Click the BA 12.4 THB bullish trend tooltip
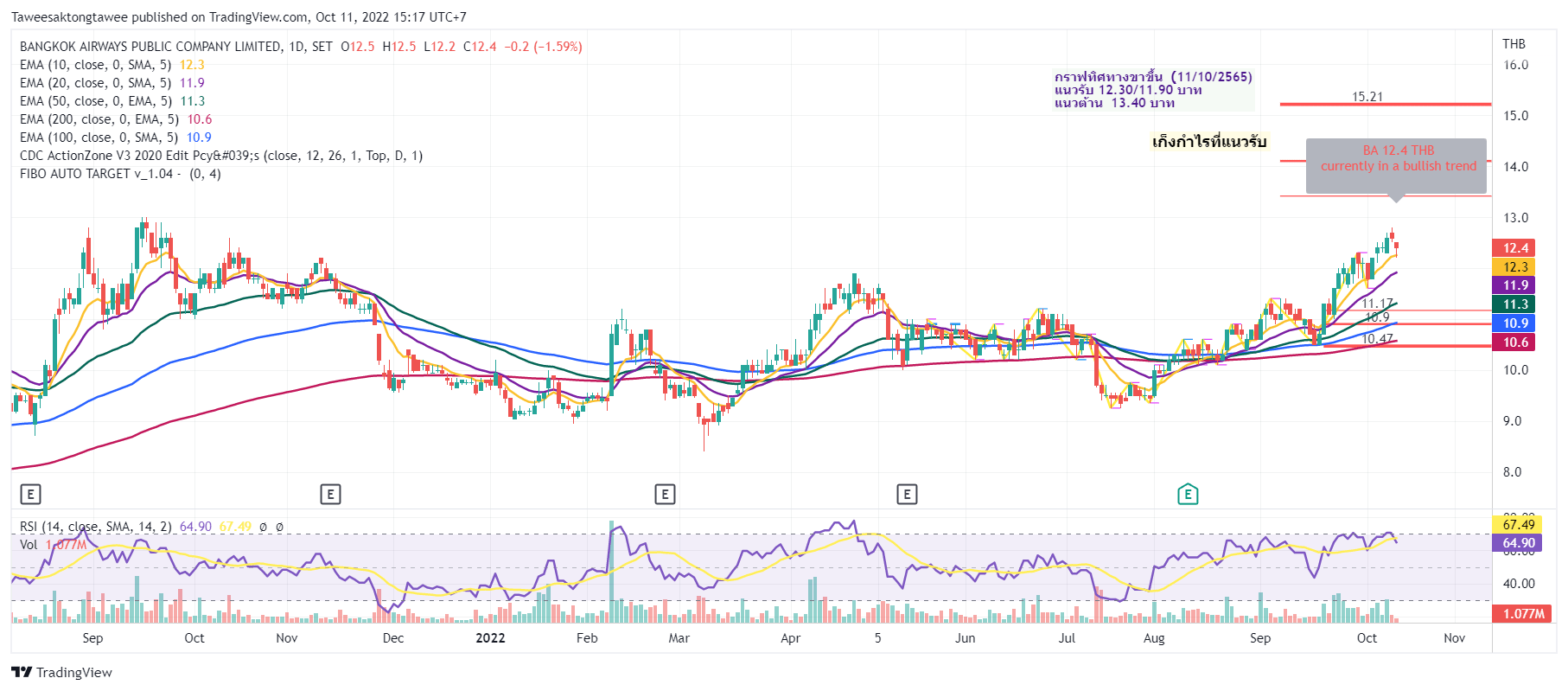This screenshot has height=691, width=1568. point(1397,167)
